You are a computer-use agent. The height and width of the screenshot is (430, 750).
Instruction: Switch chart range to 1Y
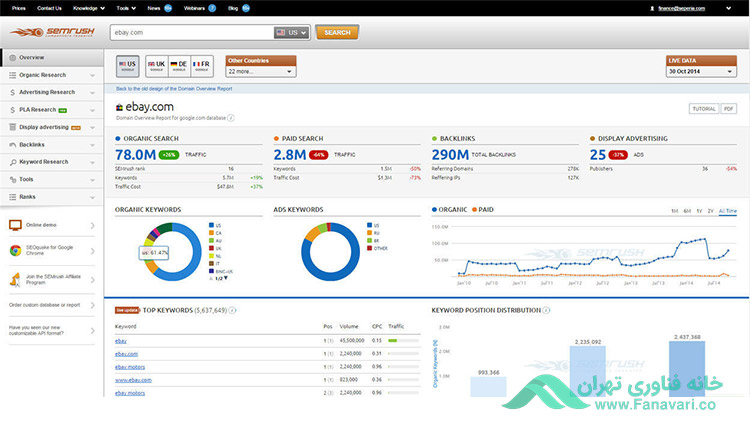tap(699, 211)
